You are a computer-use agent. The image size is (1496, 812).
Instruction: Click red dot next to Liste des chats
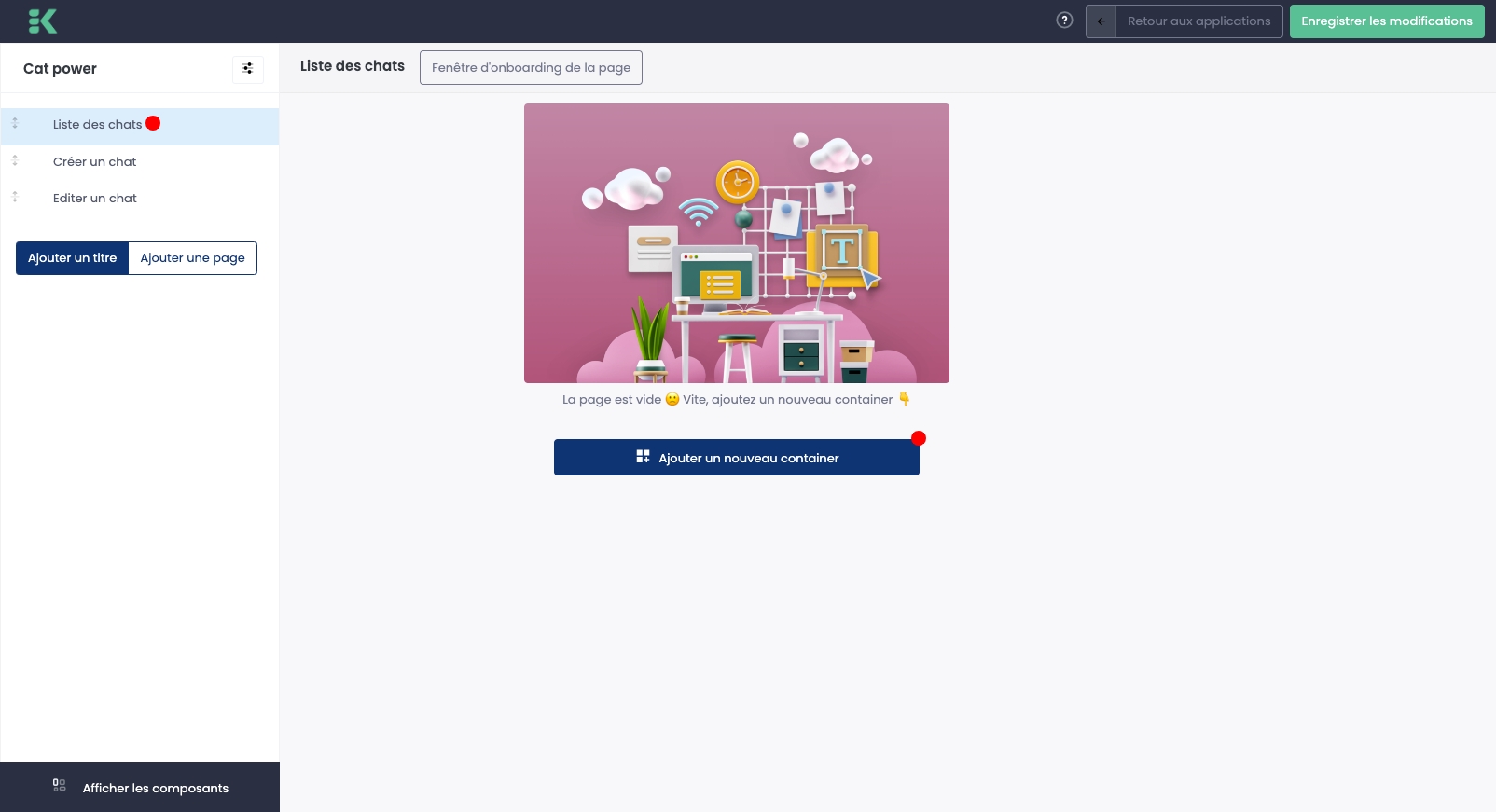[153, 123]
